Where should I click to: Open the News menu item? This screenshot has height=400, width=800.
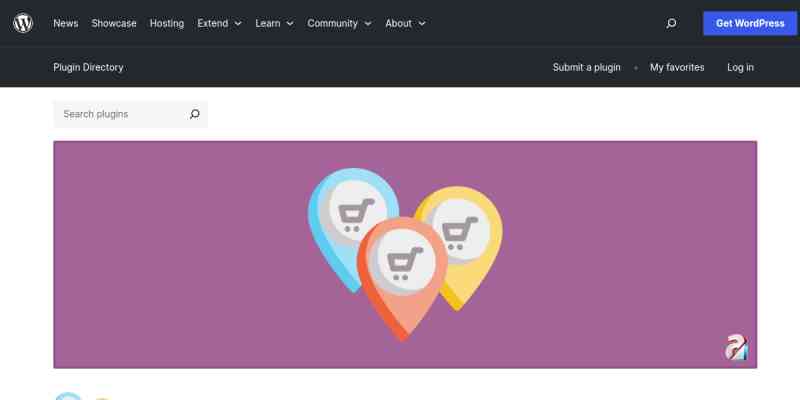point(66,23)
